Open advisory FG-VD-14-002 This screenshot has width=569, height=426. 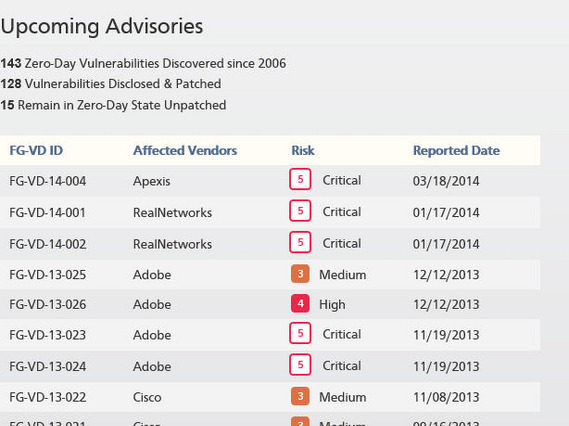click(x=48, y=244)
